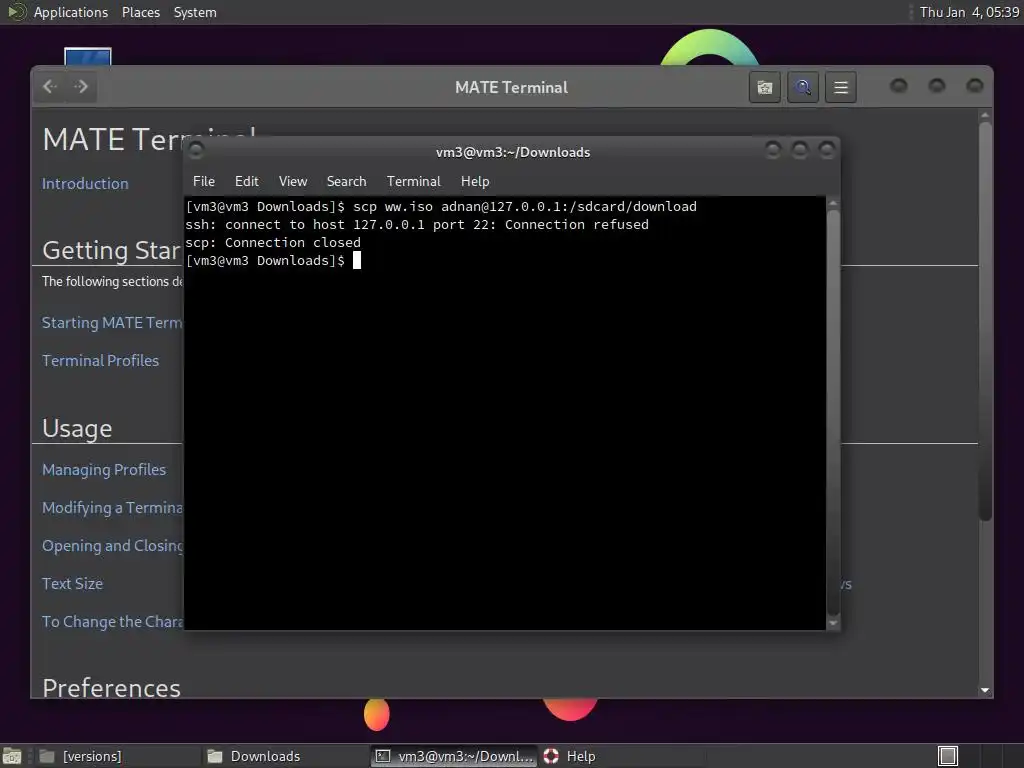Viewport: 1024px width, 768px height.
Task: Click the clock showing Thu Jan 4, 05:39
Action: tap(969, 12)
